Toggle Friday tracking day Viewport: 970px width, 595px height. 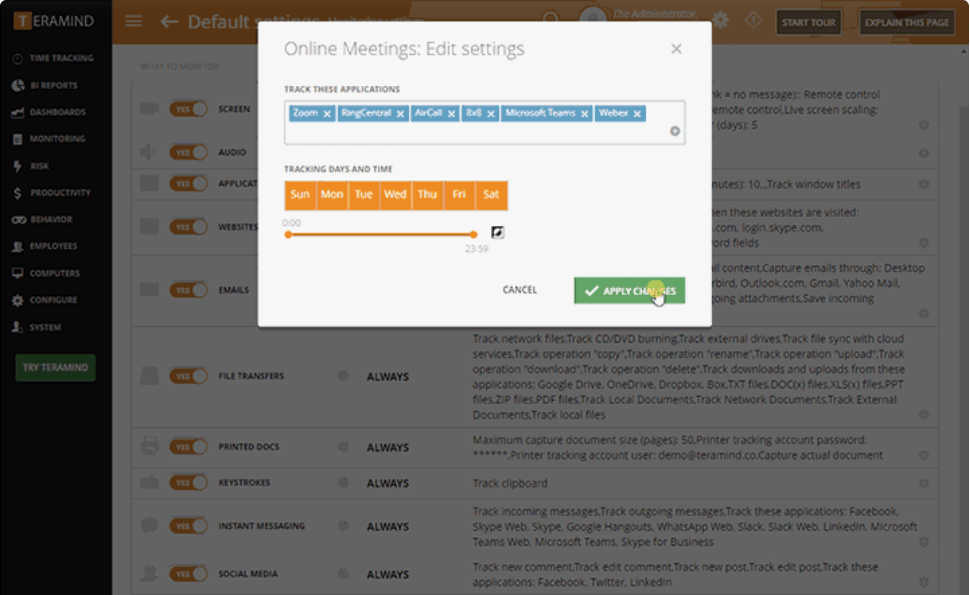tap(459, 195)
